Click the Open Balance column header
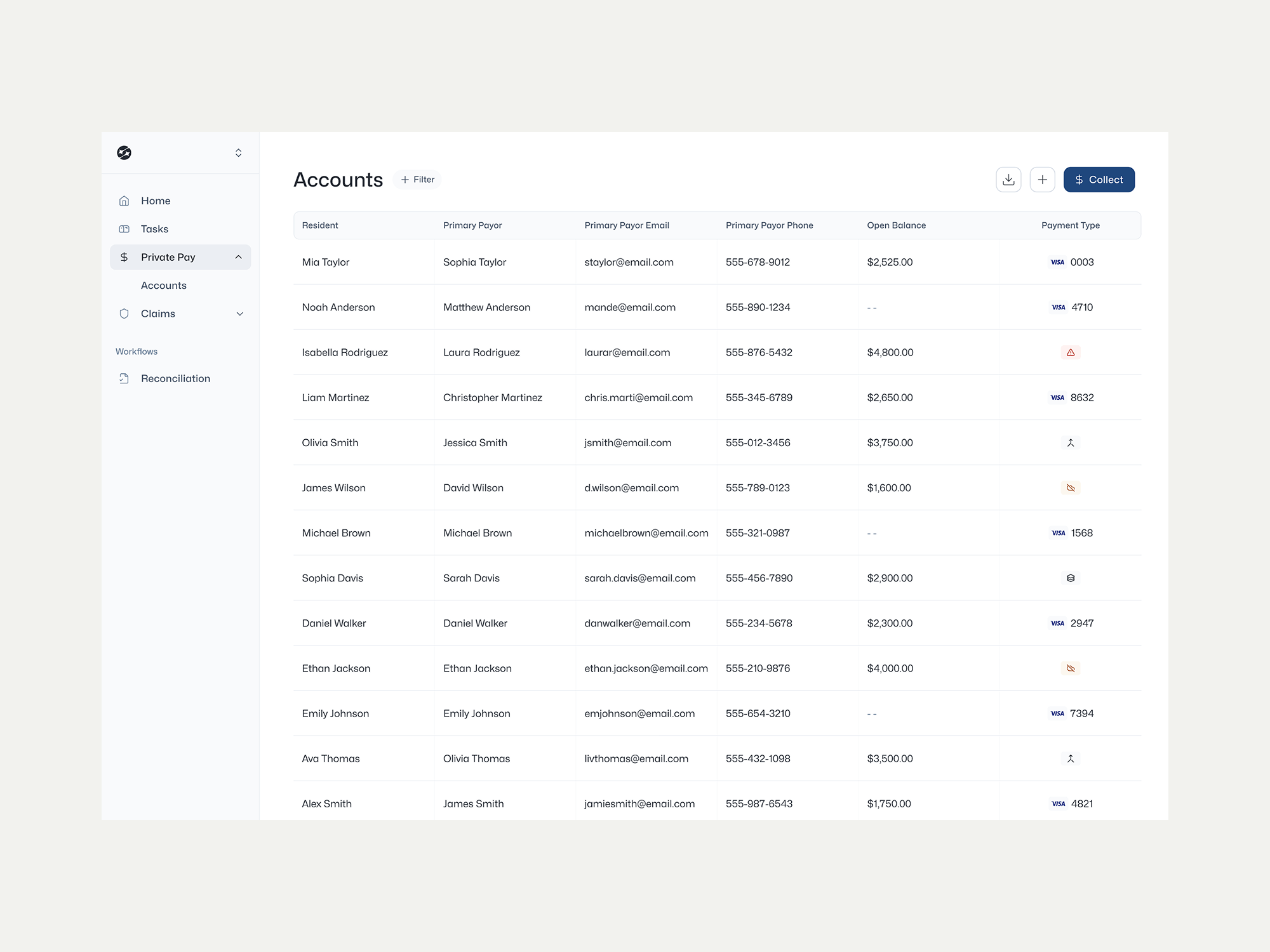Screen dimensions: 1270x952 coord(896,225)
